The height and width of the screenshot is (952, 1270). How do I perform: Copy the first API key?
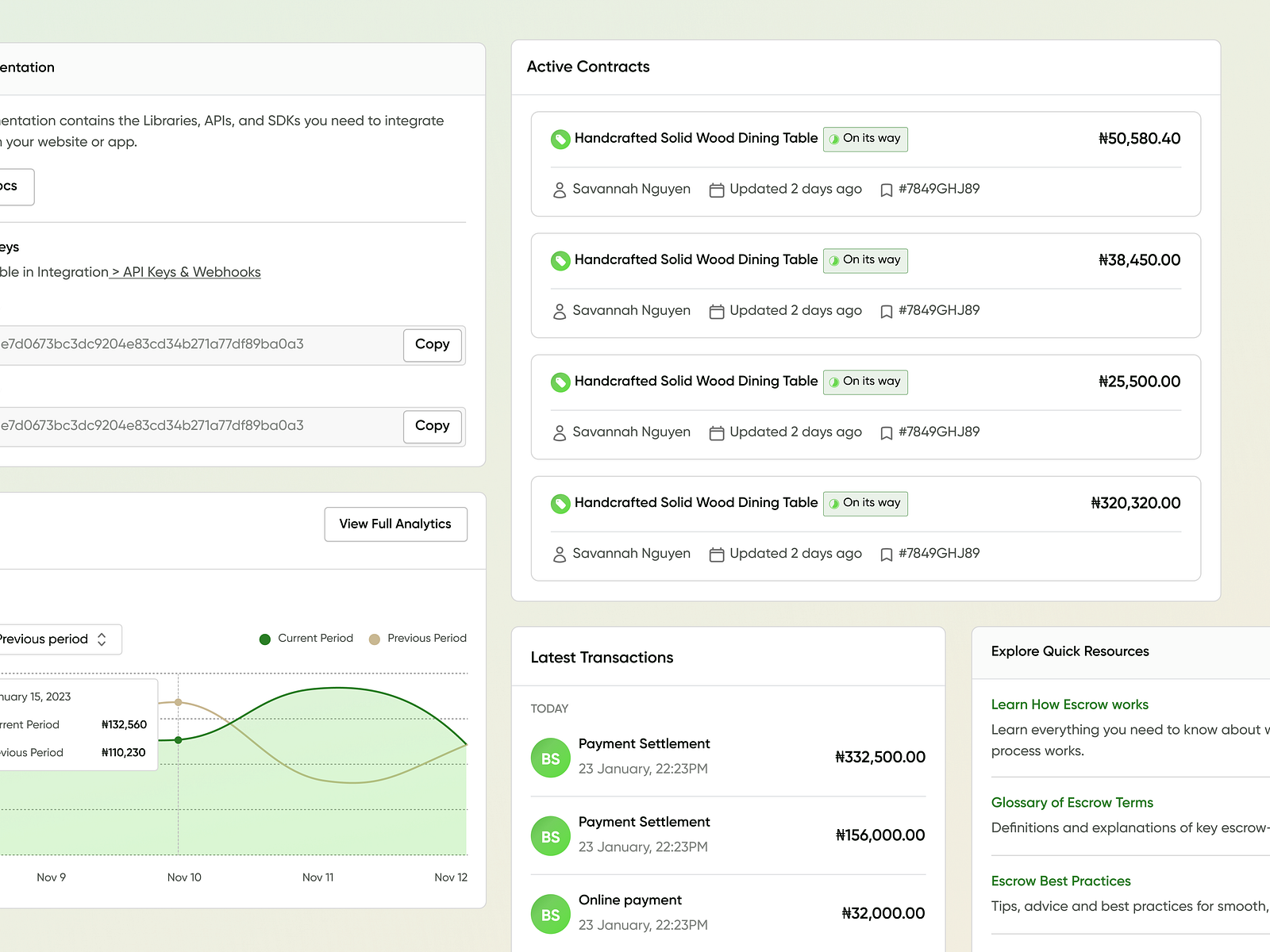pos(433,345)
